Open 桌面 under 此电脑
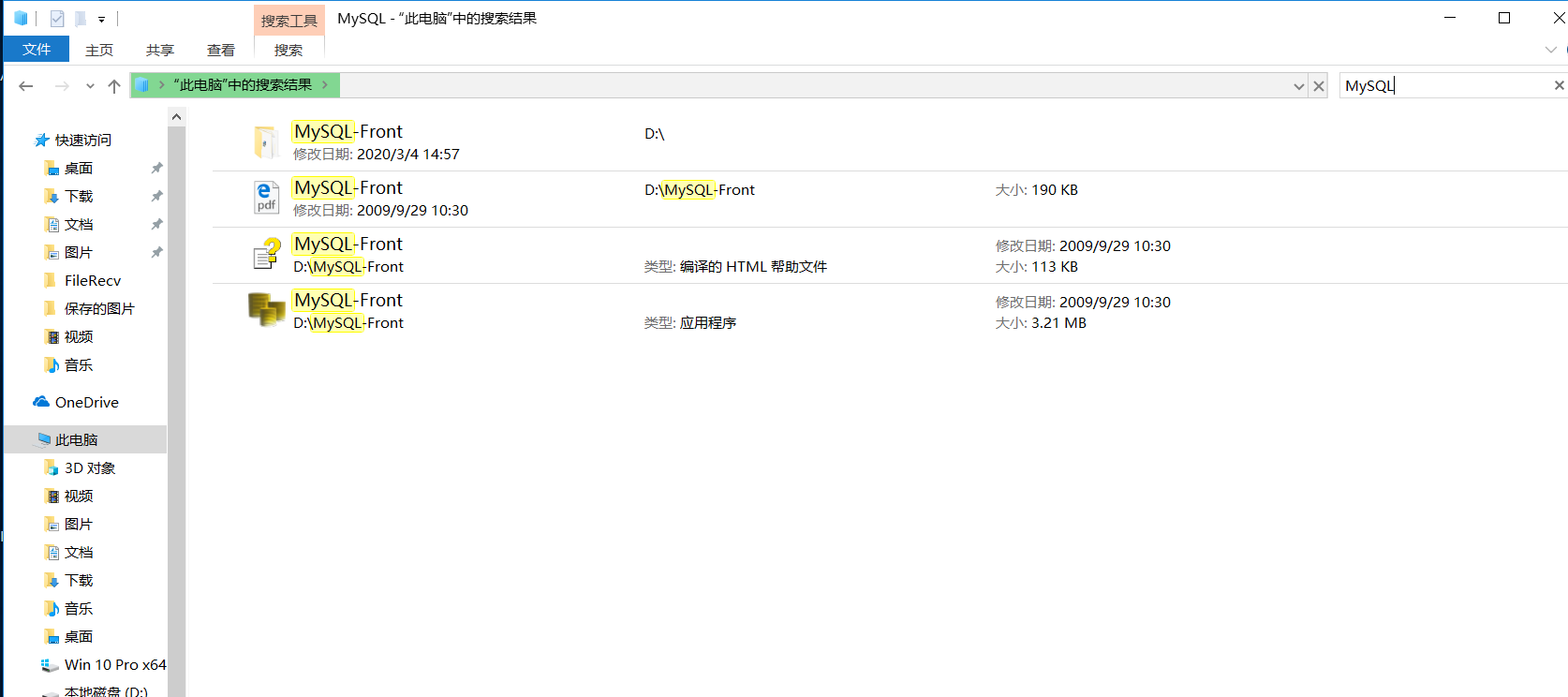 (79, 636)
